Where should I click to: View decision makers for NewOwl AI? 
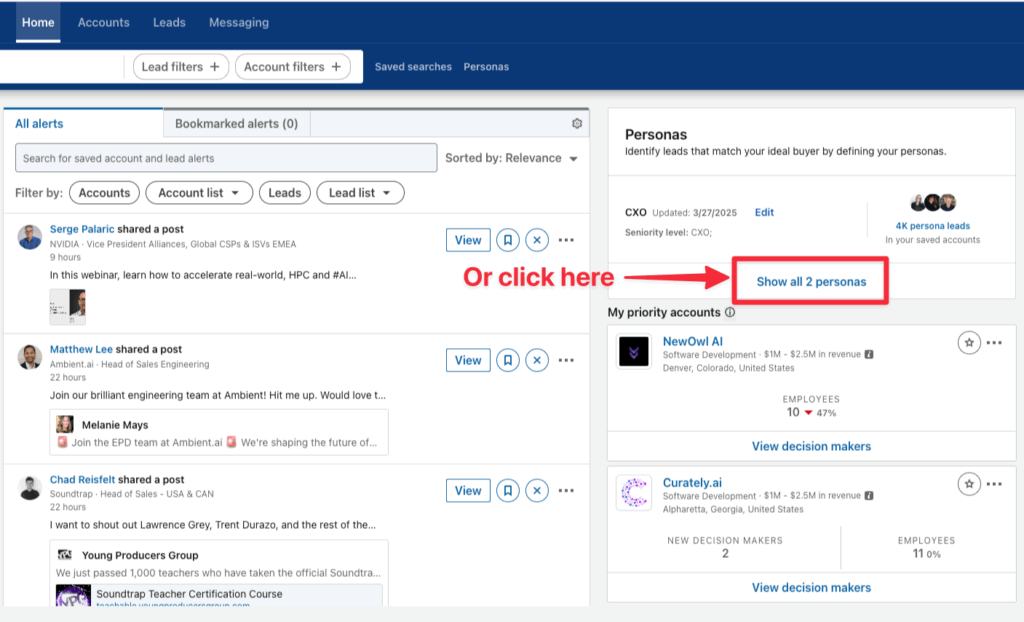811,446
